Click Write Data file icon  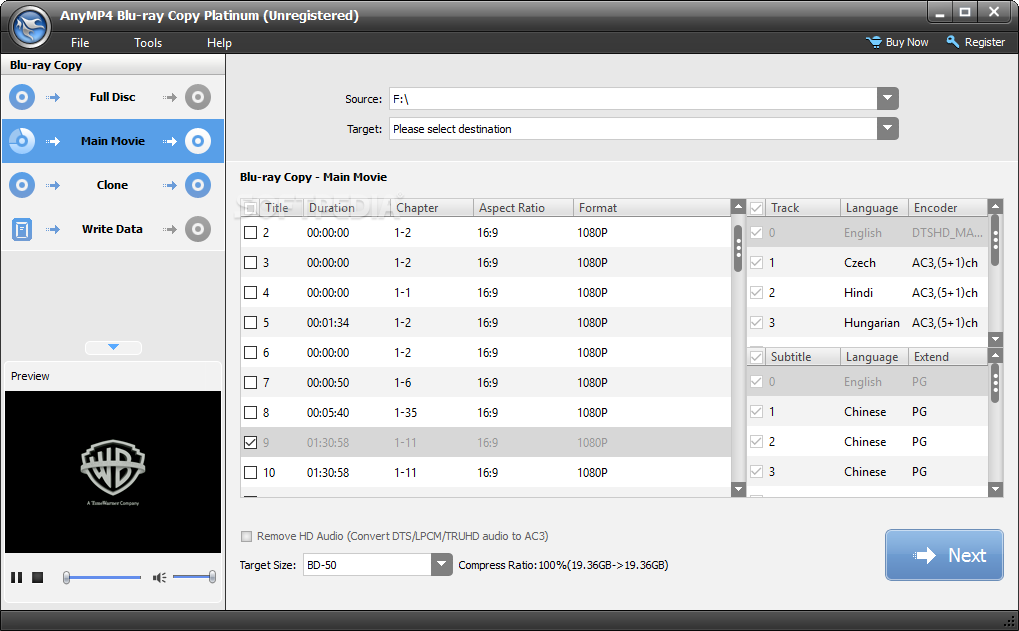coord(22,229)
